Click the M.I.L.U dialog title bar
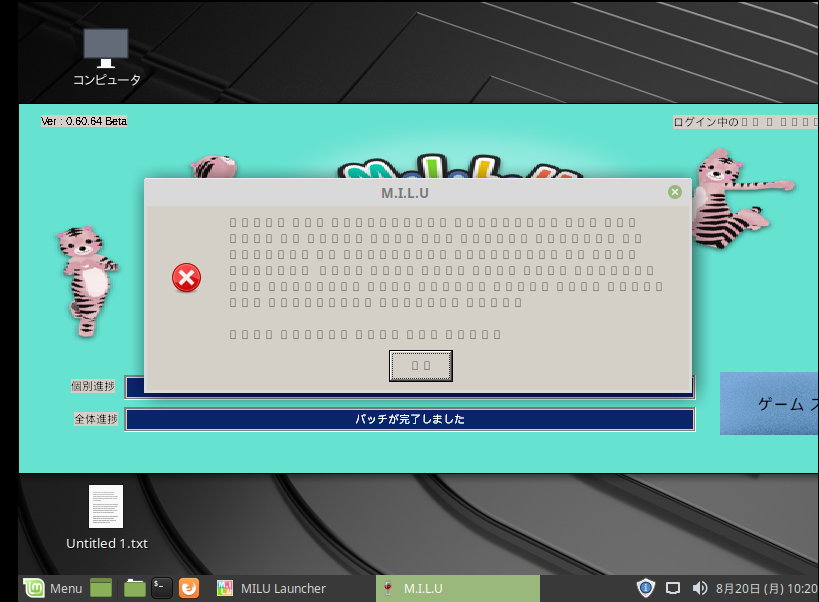This screenshot has width=819, height=602. 411,192
